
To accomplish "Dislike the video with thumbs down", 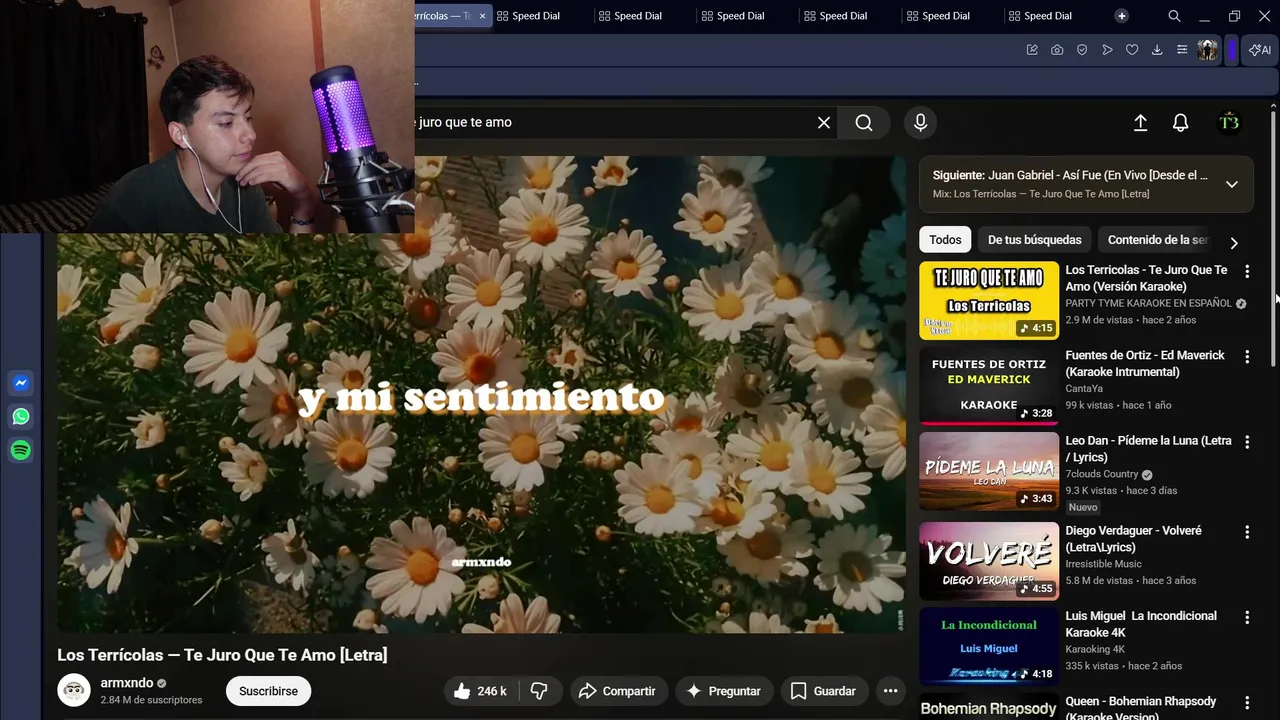I will click(x=539, y=691).
